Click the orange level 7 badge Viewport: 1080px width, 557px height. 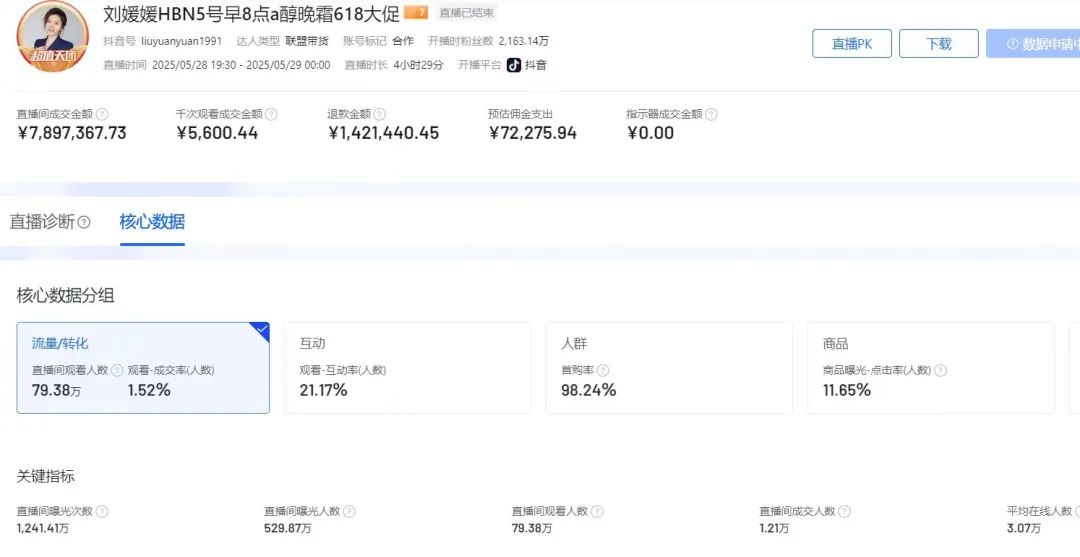416,13
